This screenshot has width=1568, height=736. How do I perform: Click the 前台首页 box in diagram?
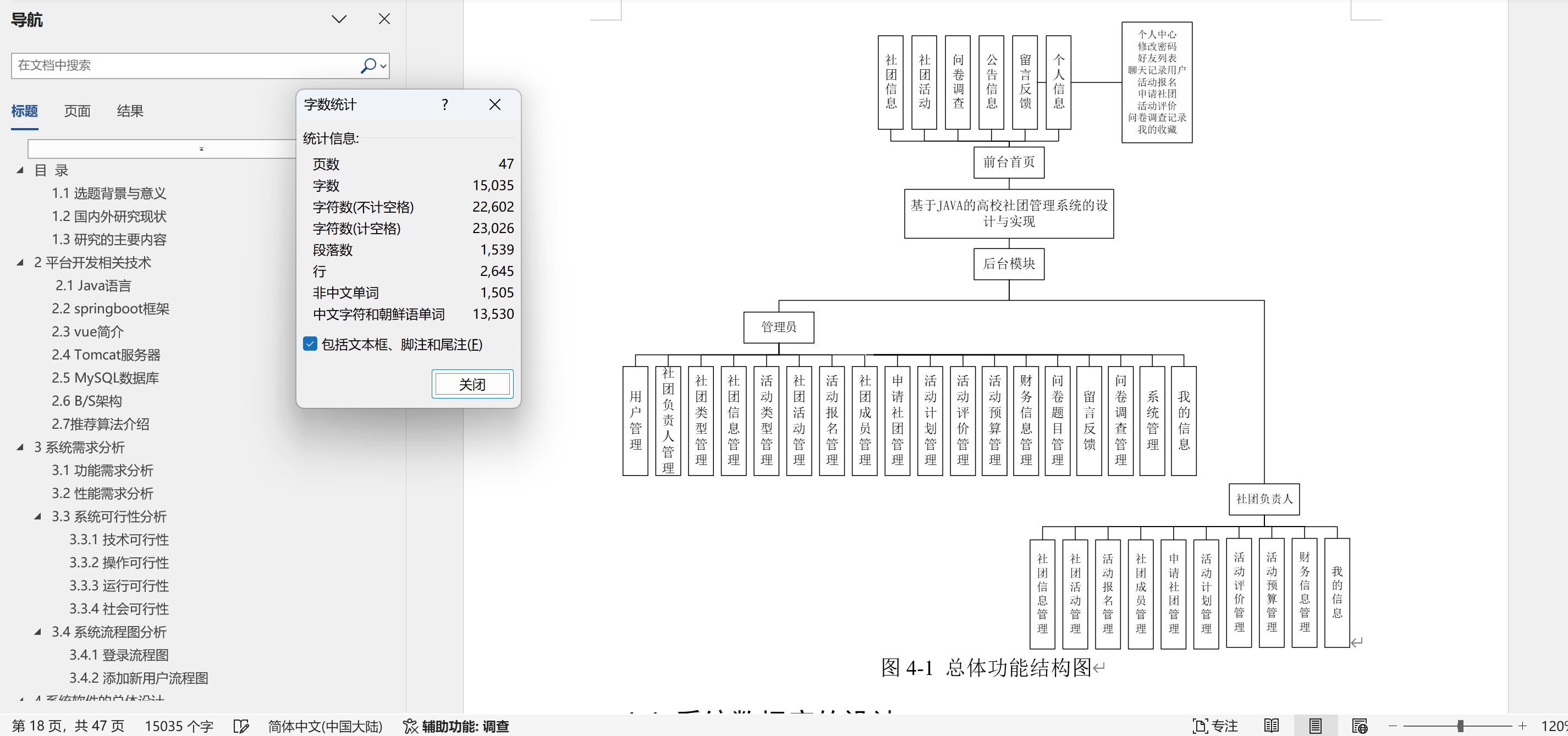pos(1009,162)
